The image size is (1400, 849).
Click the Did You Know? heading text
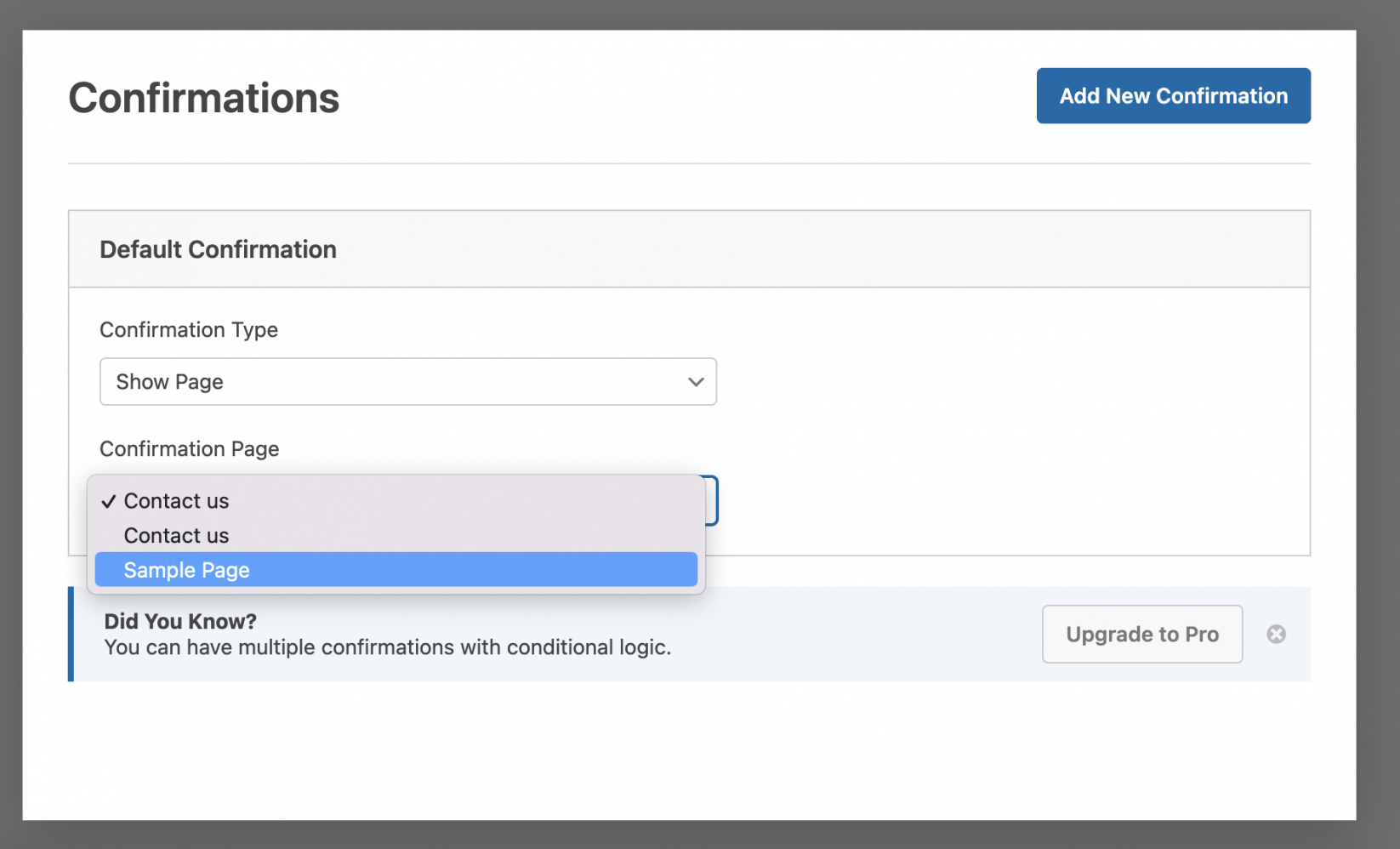pyautogui.click(x=180, y=621)
